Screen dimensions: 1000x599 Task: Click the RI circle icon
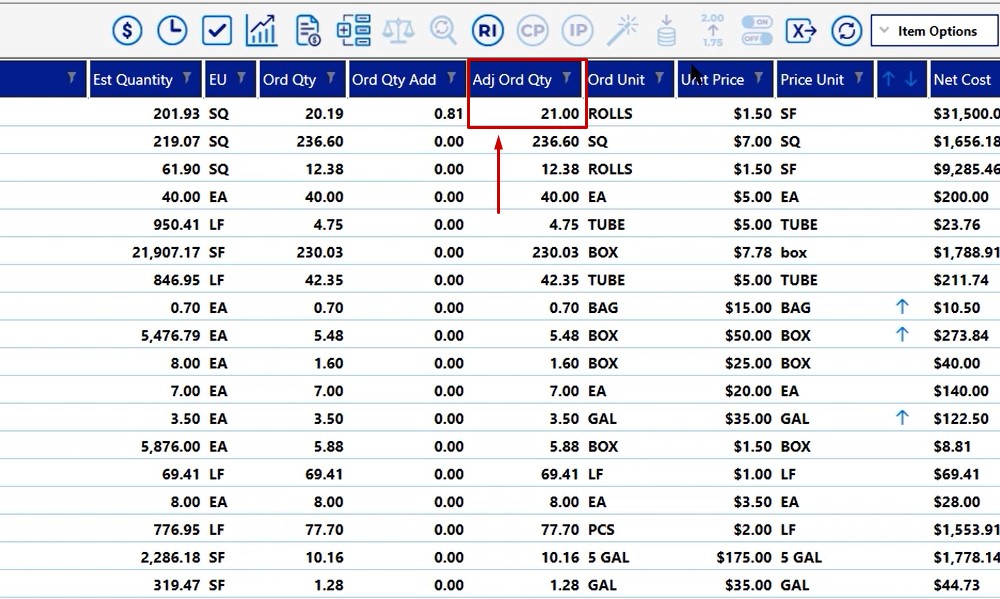pyautogui.click(x=488, y=31)
